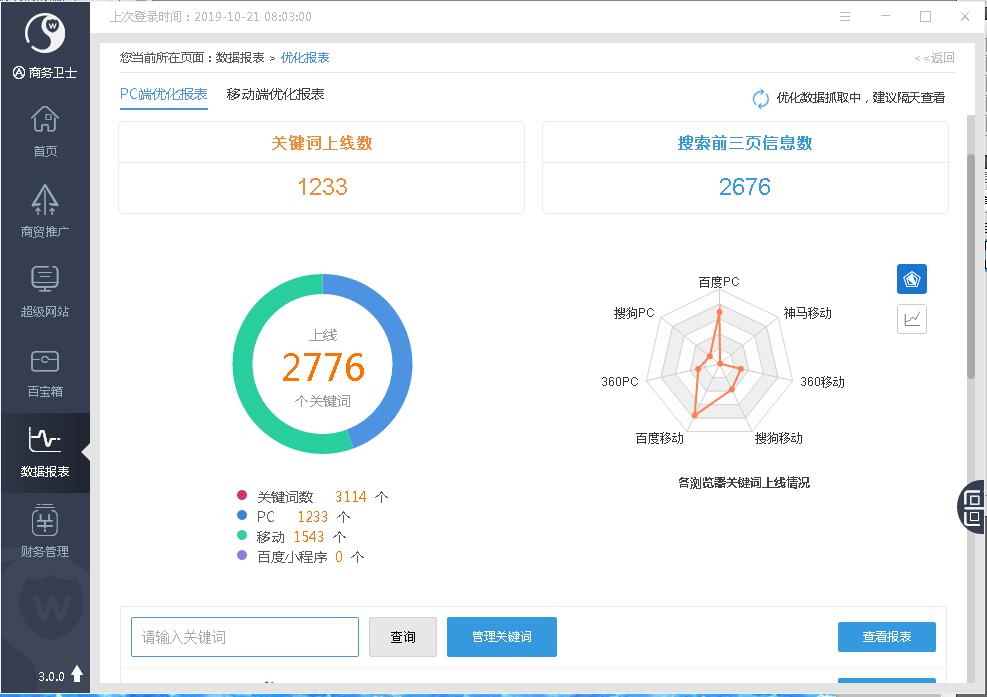This screenshot has height=697, width=987.
Task: Switch to radar chart view icon
Action: coord(911,279)
